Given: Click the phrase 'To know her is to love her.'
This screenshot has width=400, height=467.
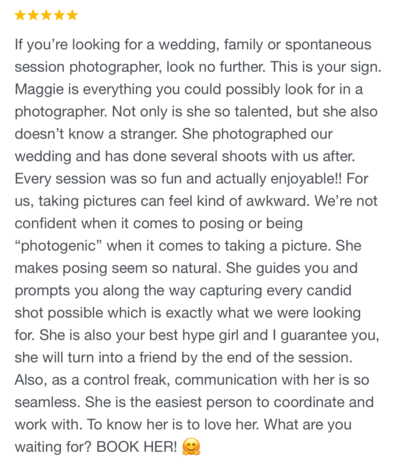Looking at the screenshot, I should [x=173, y=425].
